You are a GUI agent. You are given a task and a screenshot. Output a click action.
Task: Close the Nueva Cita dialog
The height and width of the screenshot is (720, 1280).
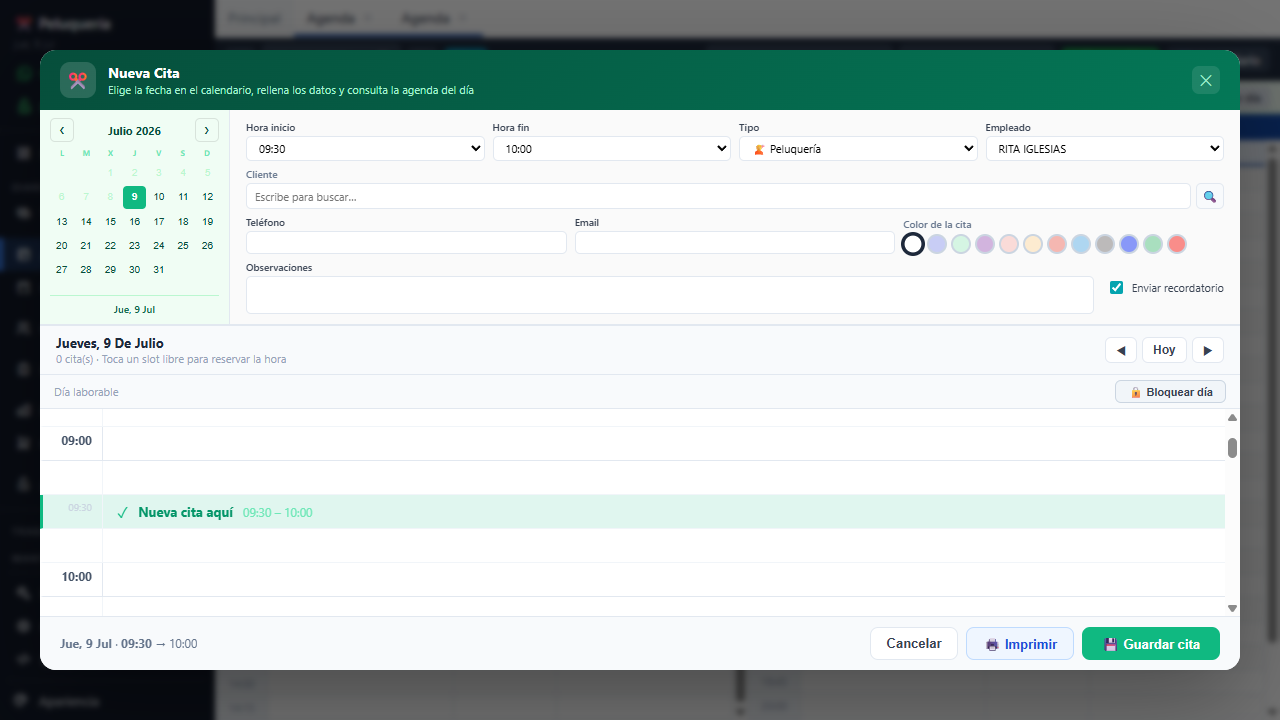(x=1206, y=80)
